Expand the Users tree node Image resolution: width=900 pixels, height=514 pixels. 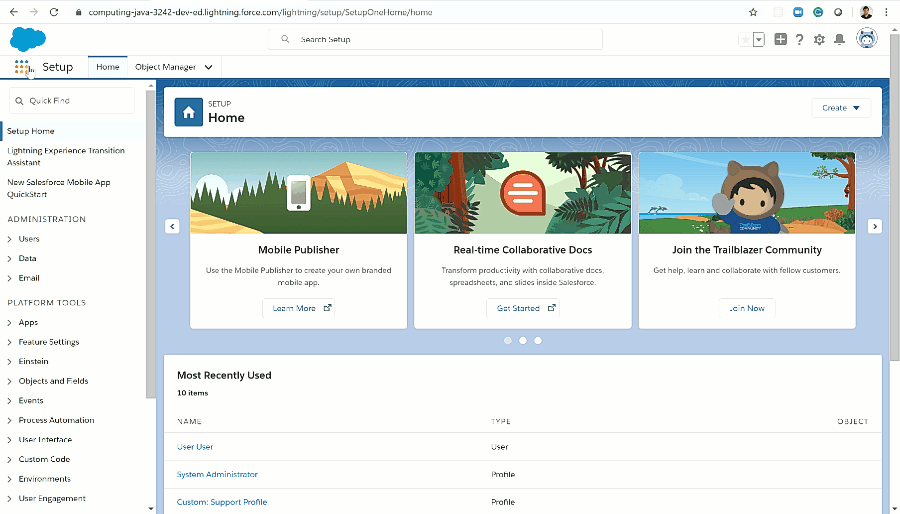(x=9, y=239)
